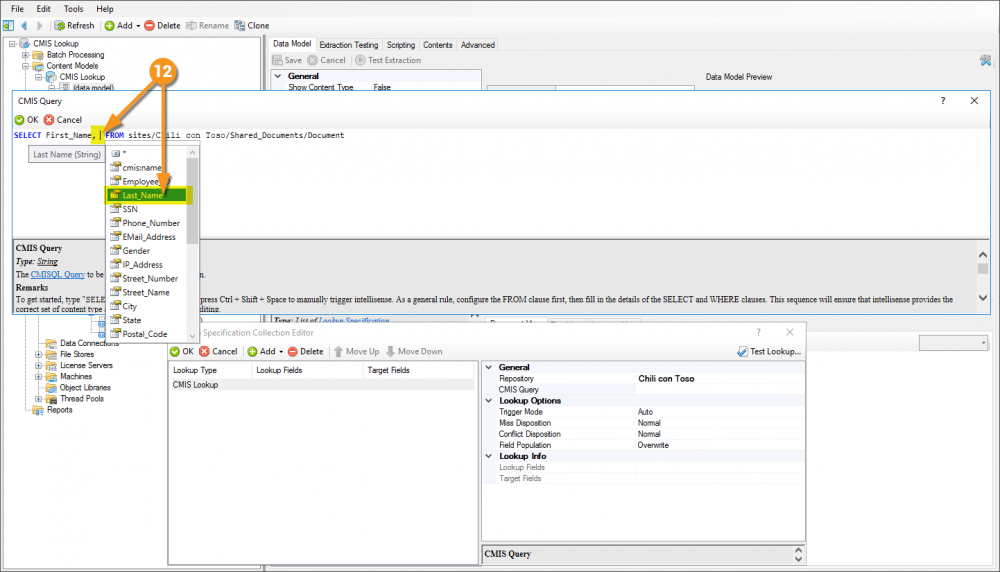Switch to the Extraction Testing tab
Image resolution: width=1000 pixels, height=572 pixels.
pyautogui.click(x=348, y=45)
